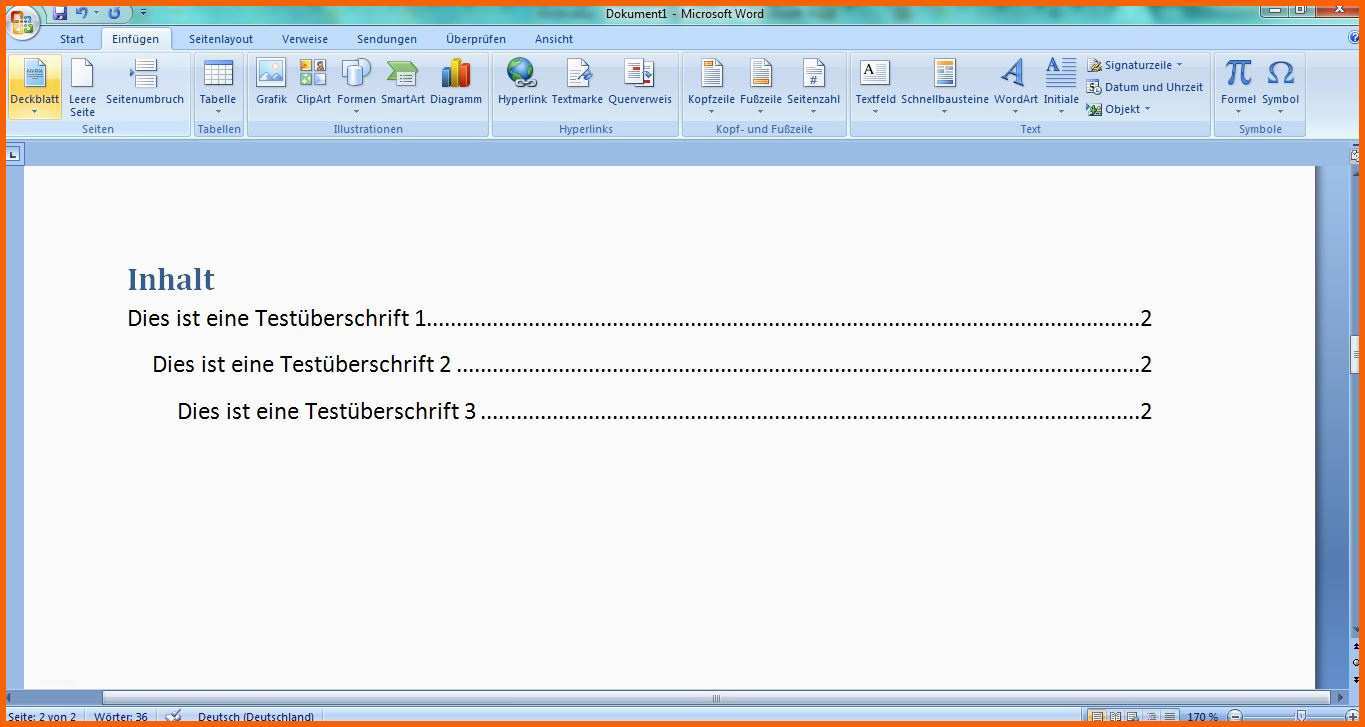Click Seite: 2 von 2 indicator
The height and width of the screenshot is (727, 1365).
click(x=42, y=716)
